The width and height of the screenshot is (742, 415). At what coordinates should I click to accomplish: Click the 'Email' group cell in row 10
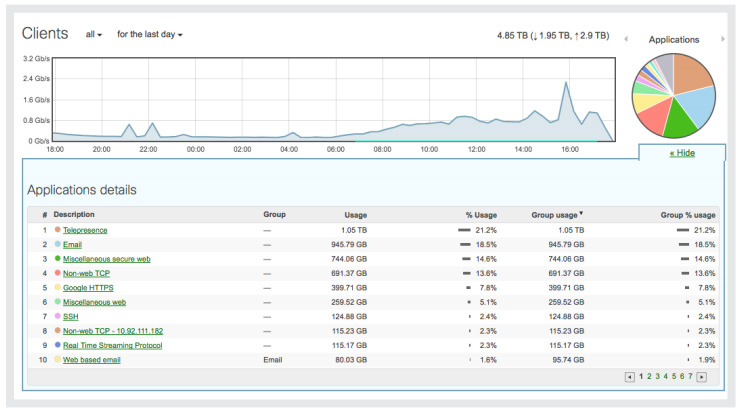point(273,360)
